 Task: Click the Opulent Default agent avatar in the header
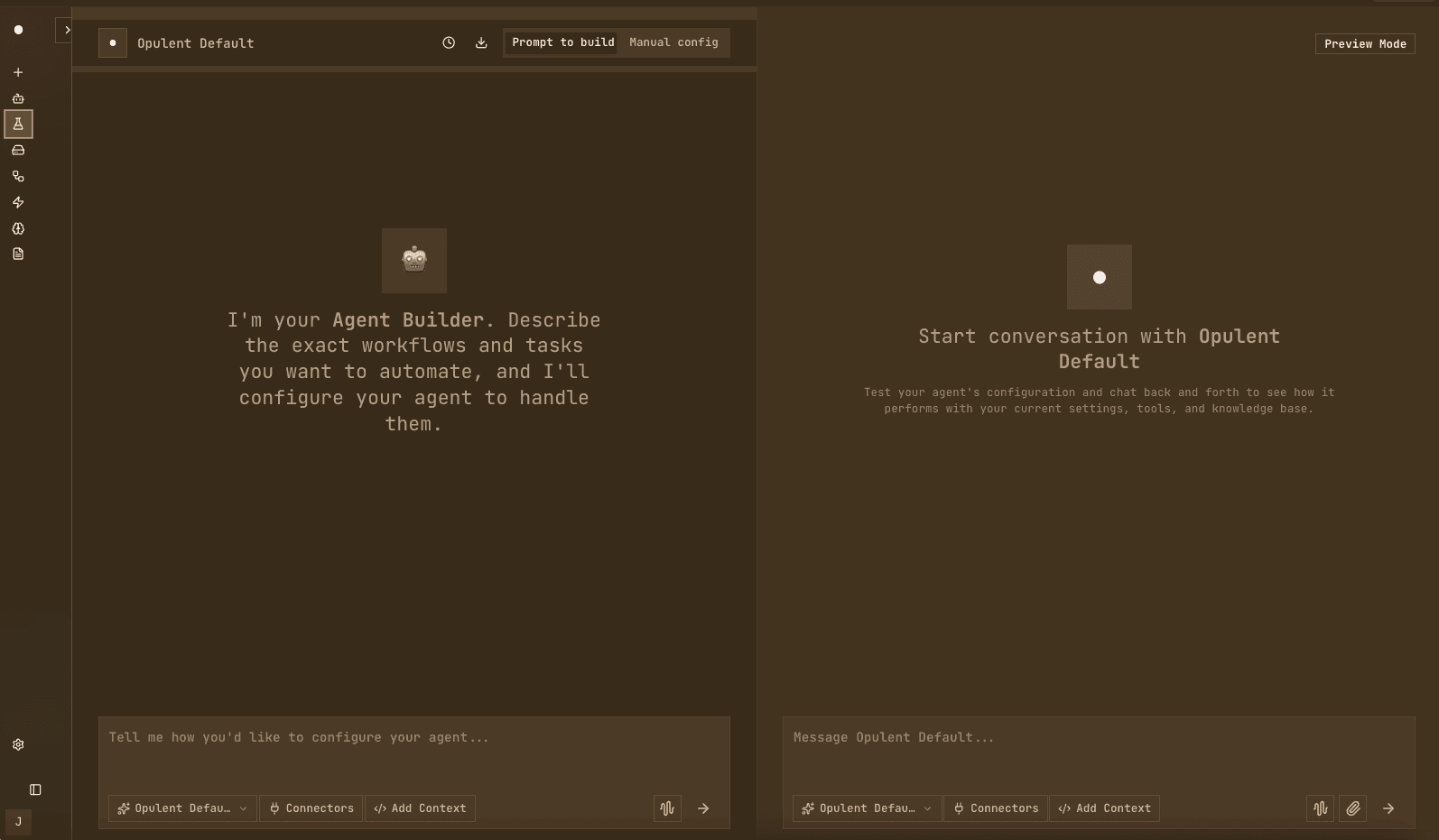pos(113,42)
